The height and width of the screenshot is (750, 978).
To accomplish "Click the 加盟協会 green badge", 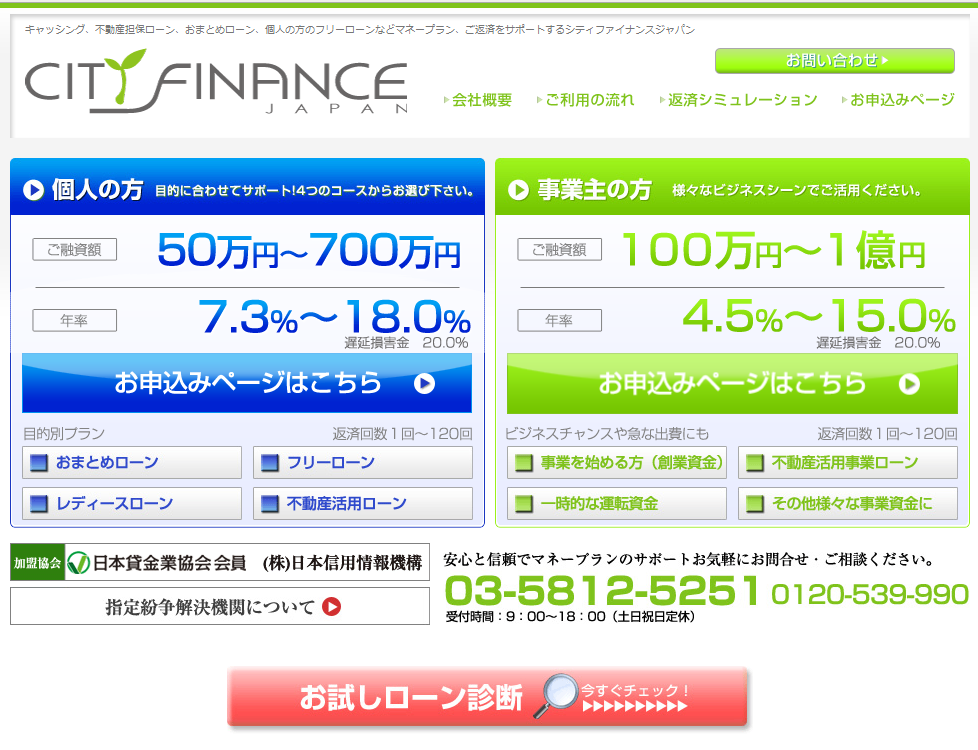I will point(37,563).
